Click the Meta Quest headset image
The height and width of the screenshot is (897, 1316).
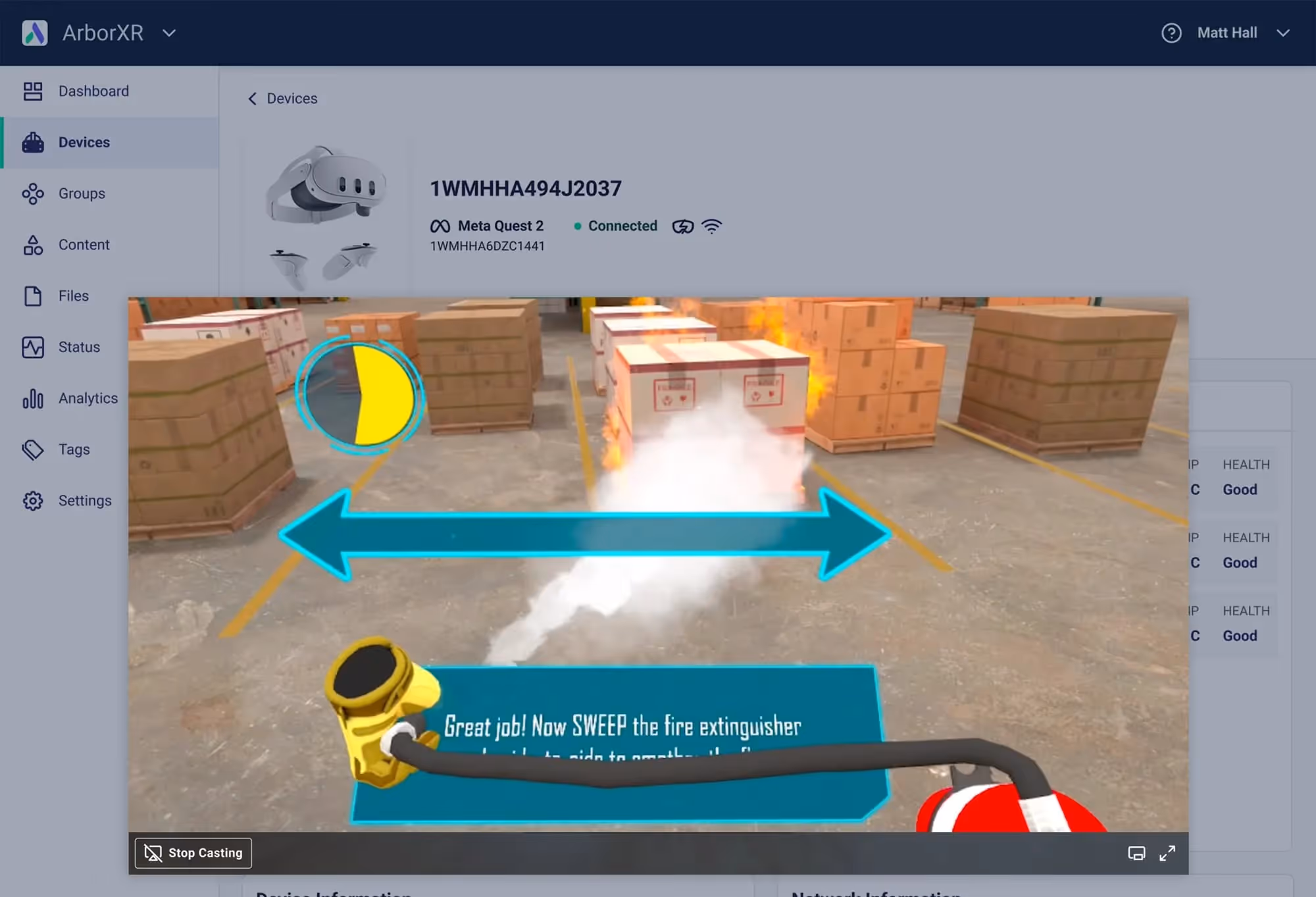click(x=326, y=217)
